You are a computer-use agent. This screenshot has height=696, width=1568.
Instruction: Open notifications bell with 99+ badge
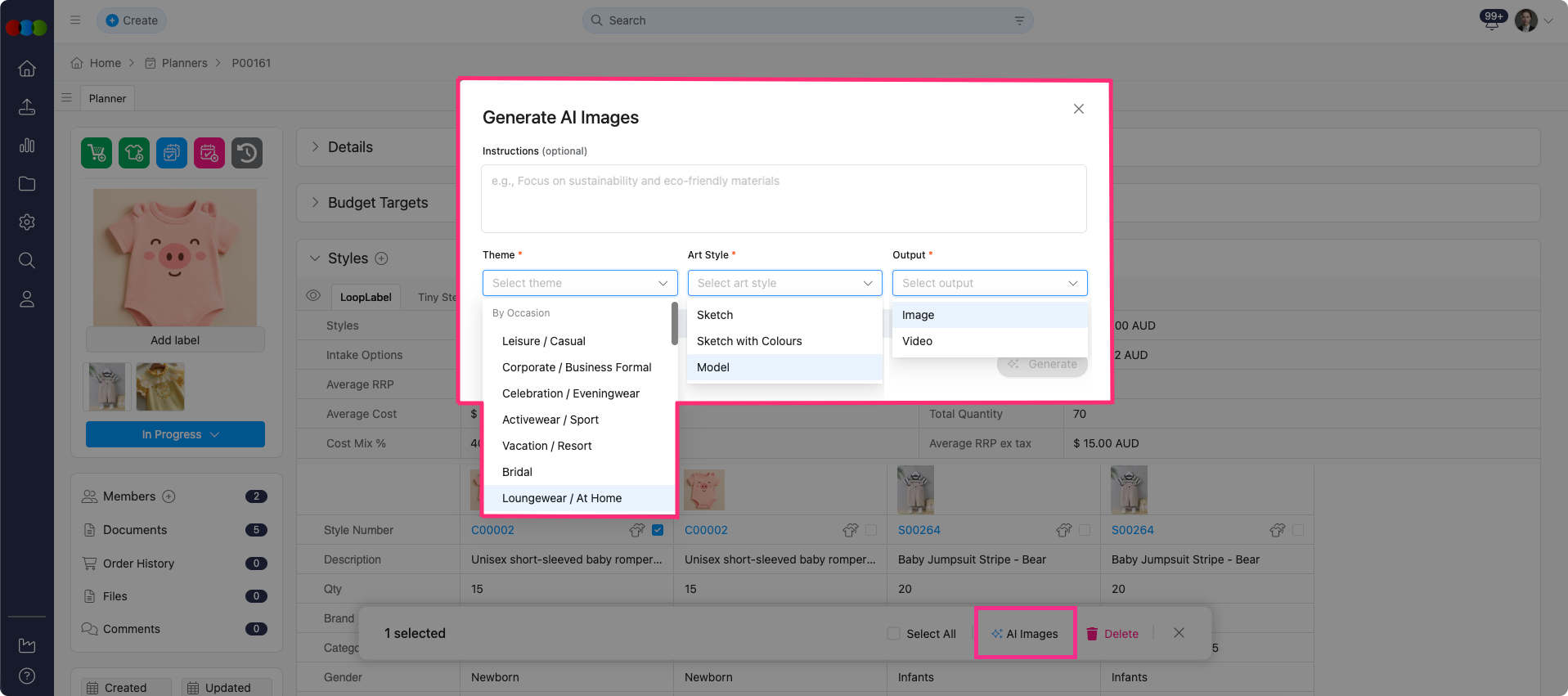[1492, 21]
